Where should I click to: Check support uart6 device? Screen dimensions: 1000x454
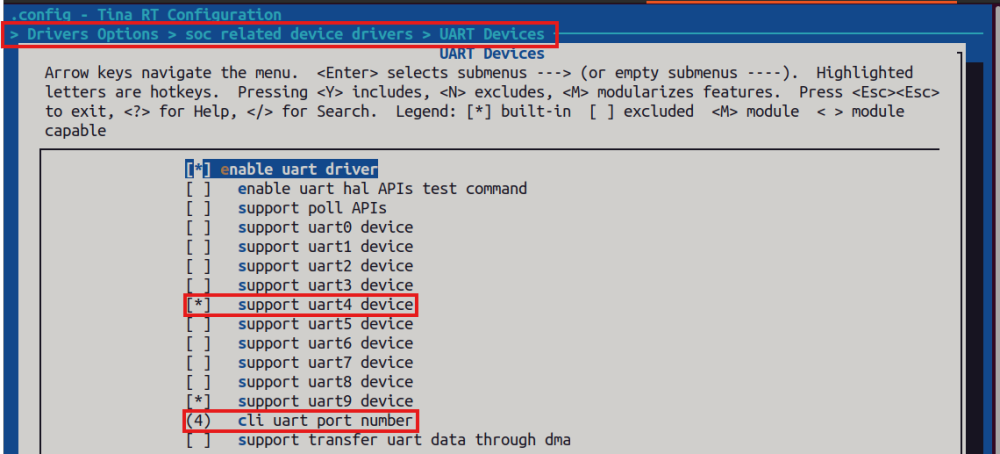click(x=198, y=343)
